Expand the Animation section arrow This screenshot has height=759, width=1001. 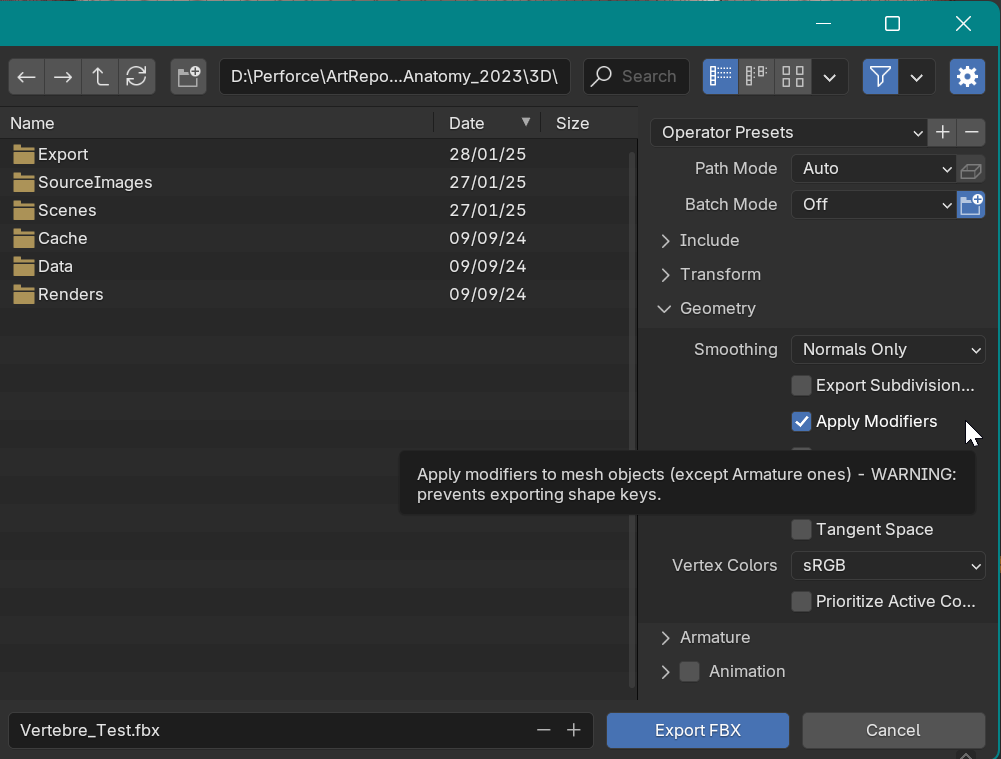pos(665,672)
